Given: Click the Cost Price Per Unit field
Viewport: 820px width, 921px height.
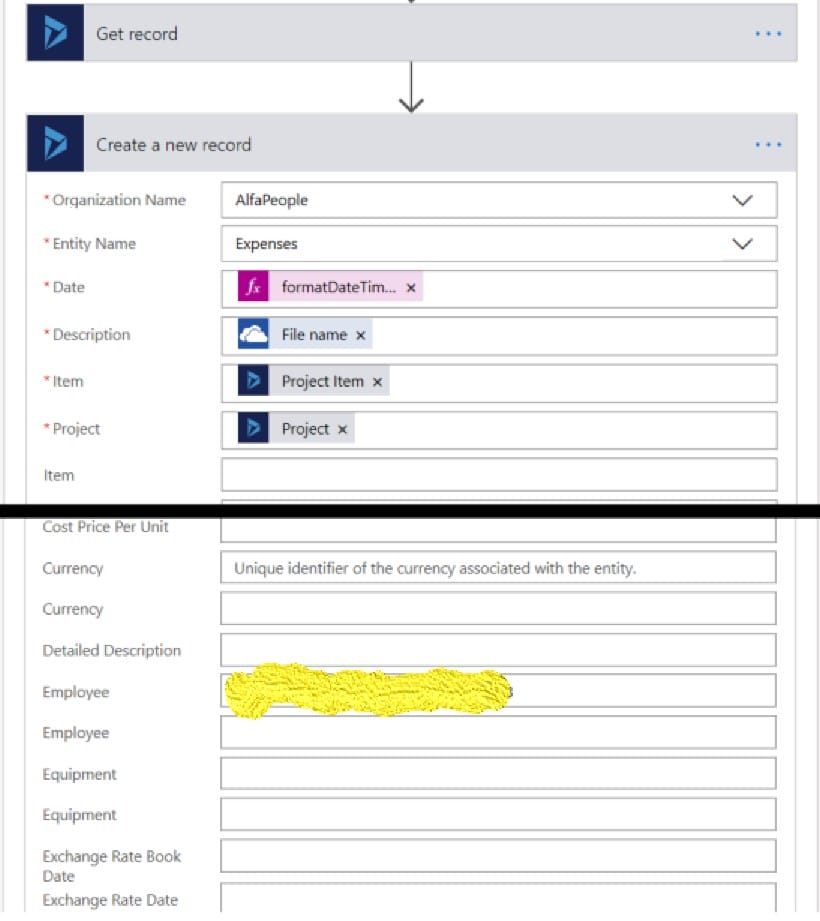Looking at the screenshot, I should click(x=497, y=526).
